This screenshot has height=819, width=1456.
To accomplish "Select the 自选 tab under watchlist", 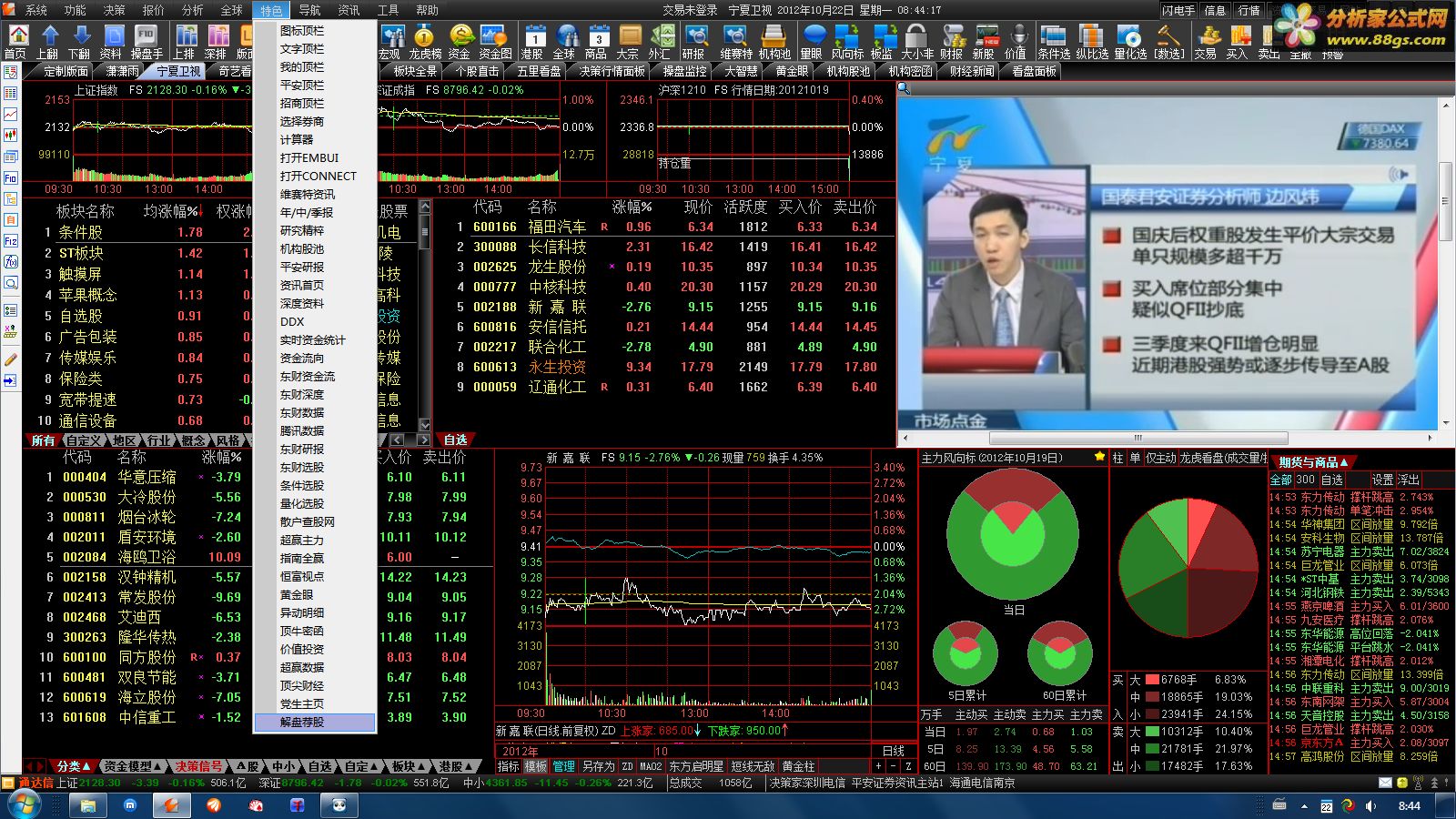I will tap(455, 440).
